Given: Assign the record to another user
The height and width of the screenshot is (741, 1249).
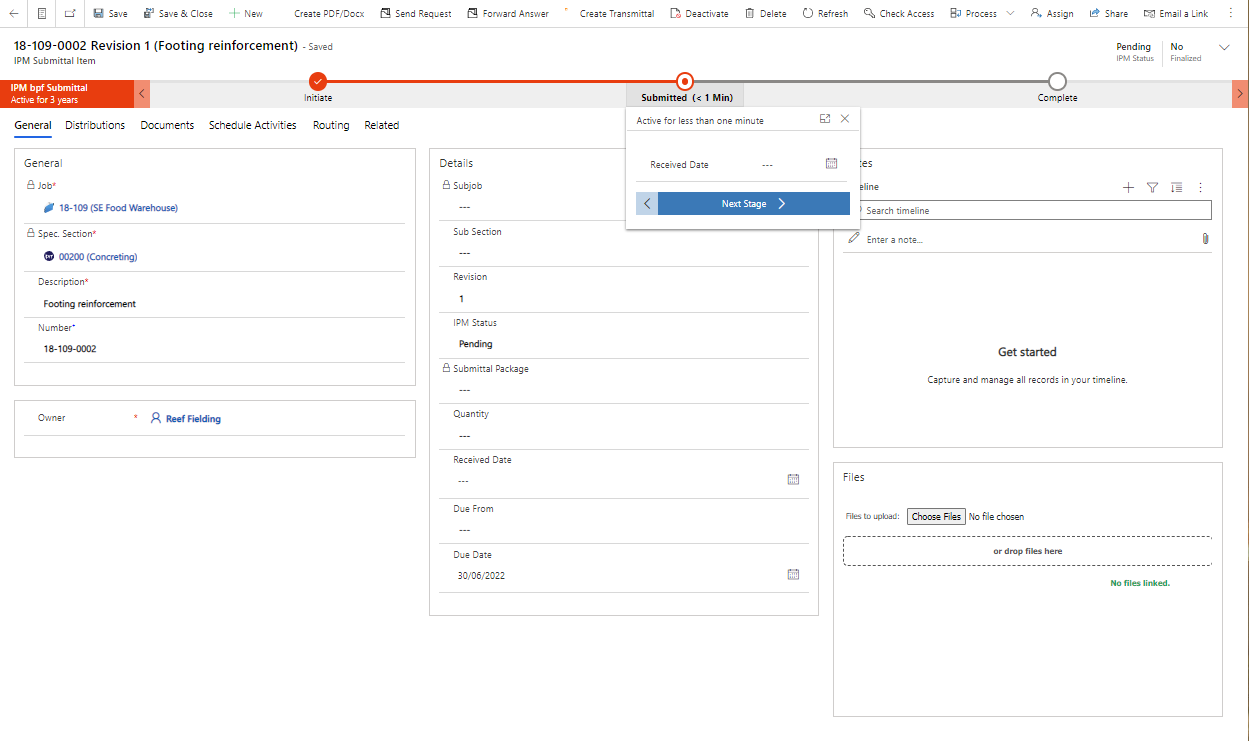Looking at the screenshot, I should (1052, 13).
